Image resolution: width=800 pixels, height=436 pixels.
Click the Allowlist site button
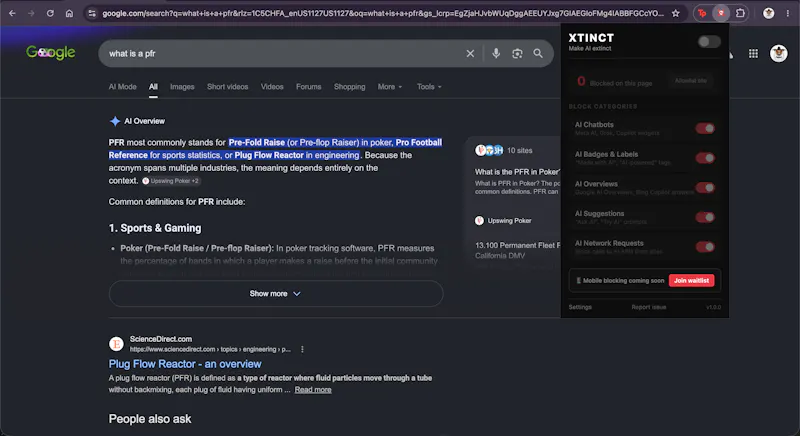pyautogui.click(x=690, y=81)
